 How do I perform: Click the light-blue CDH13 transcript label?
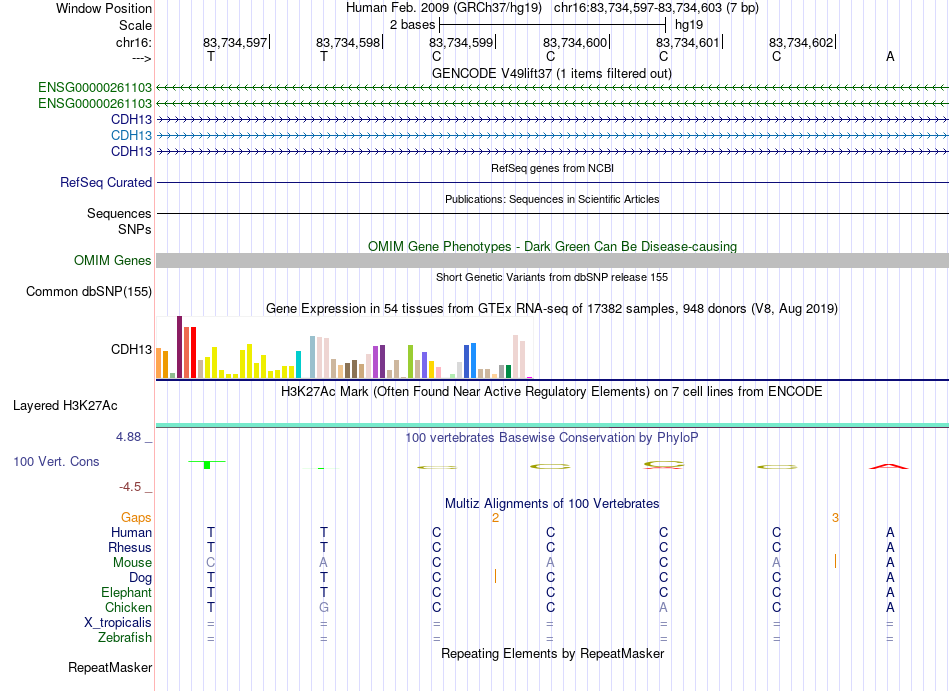point(131,135)
